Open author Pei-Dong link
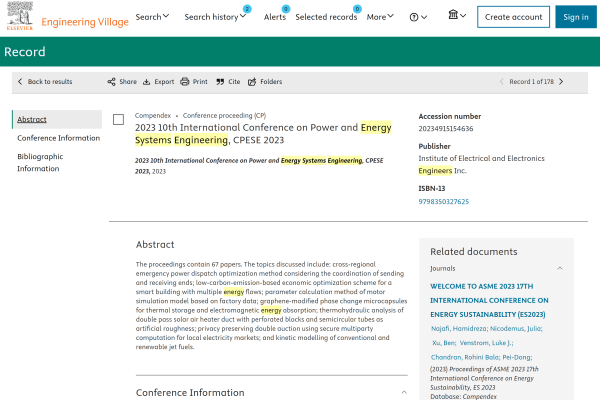This screenshot has width=600, height=400. [517, 357]
